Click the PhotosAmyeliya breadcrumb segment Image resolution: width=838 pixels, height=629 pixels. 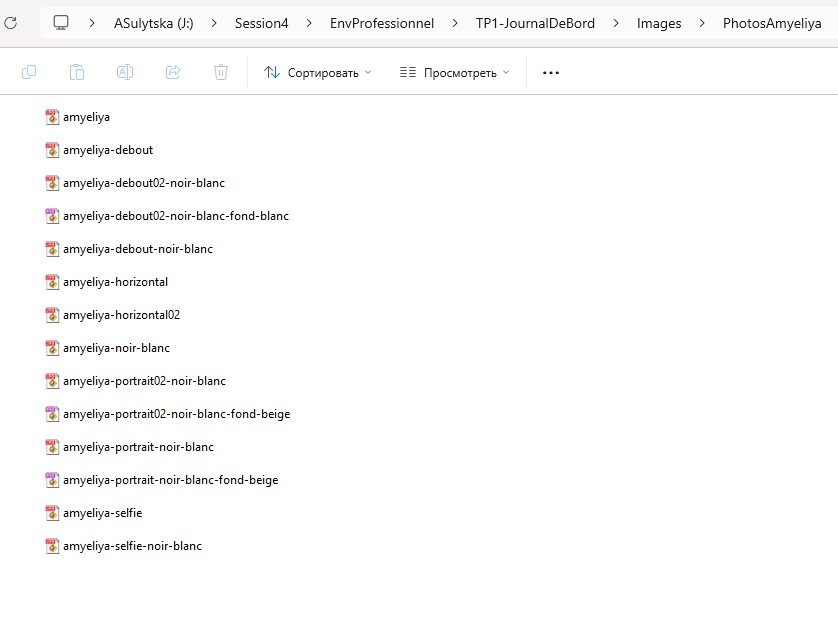coord(771,22)
